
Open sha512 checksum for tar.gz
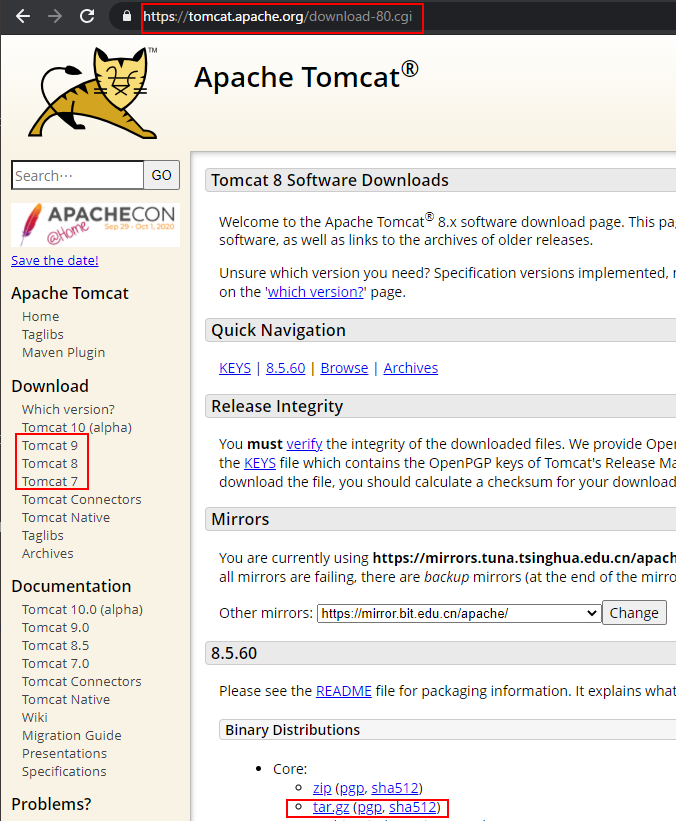413,807
